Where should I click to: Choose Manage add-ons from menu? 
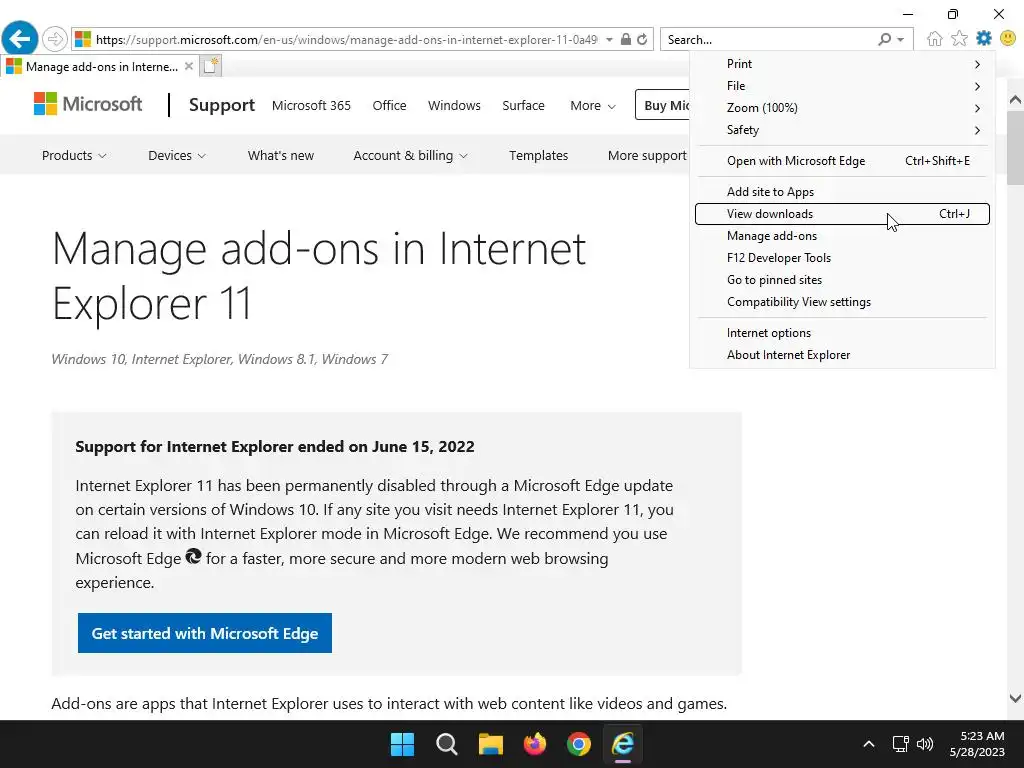(x=842, y=236)
